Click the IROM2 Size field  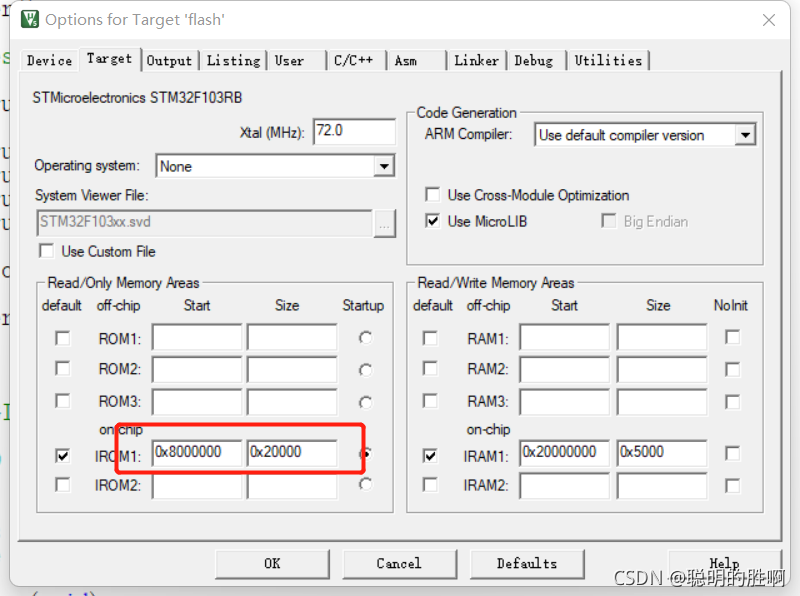click(x=292, y=486)
